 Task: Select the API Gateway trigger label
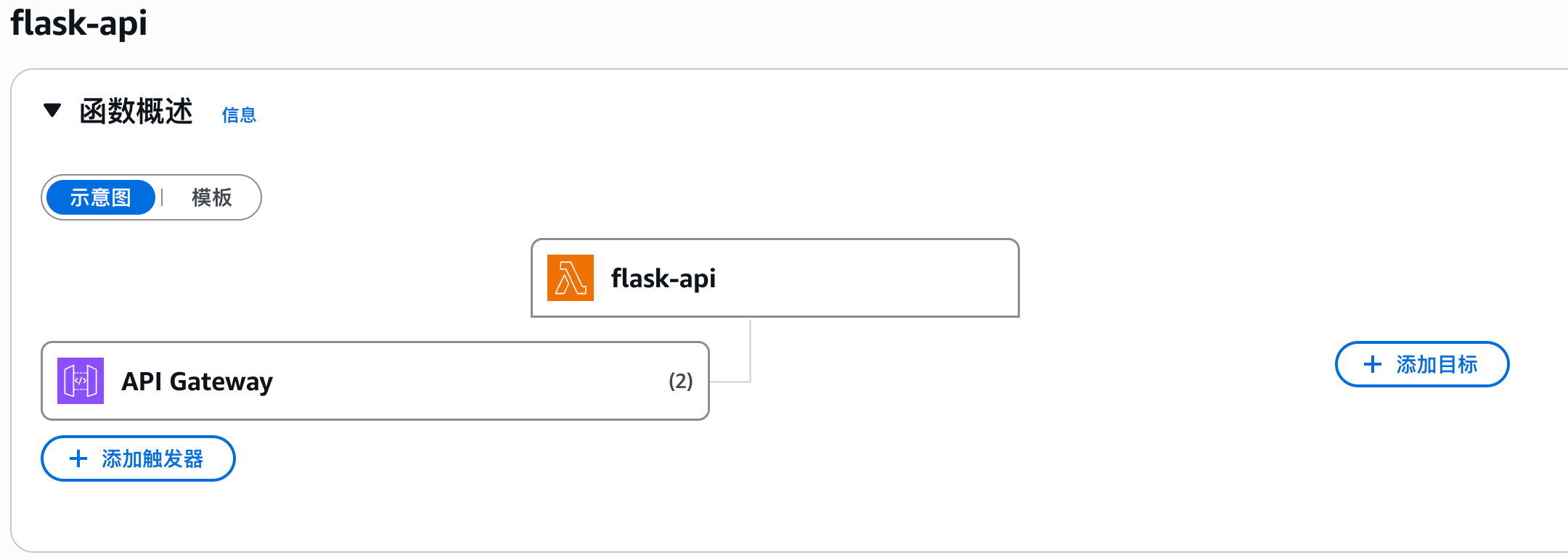[x=197, y=382]
